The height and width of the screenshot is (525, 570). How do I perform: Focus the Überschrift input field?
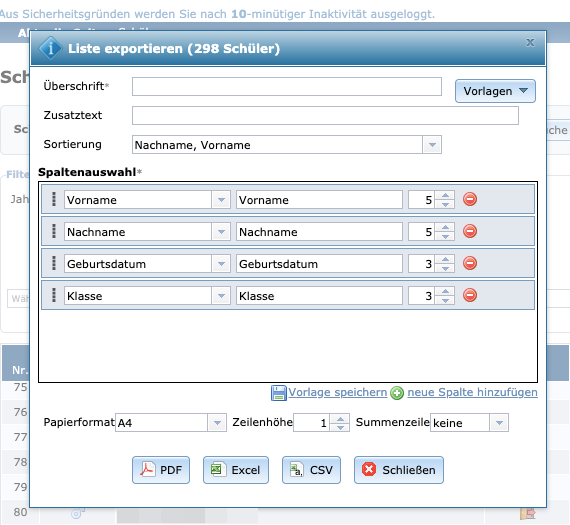point(287,87)
